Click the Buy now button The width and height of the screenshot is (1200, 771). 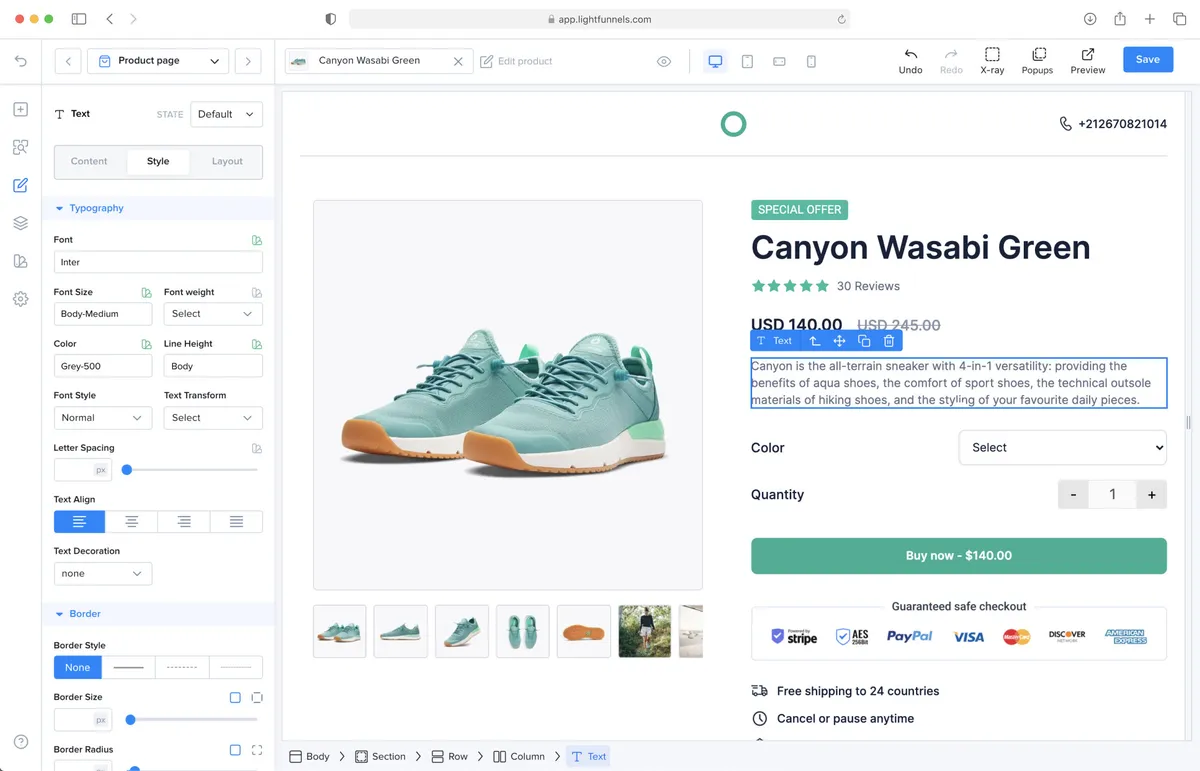[958, 556]
